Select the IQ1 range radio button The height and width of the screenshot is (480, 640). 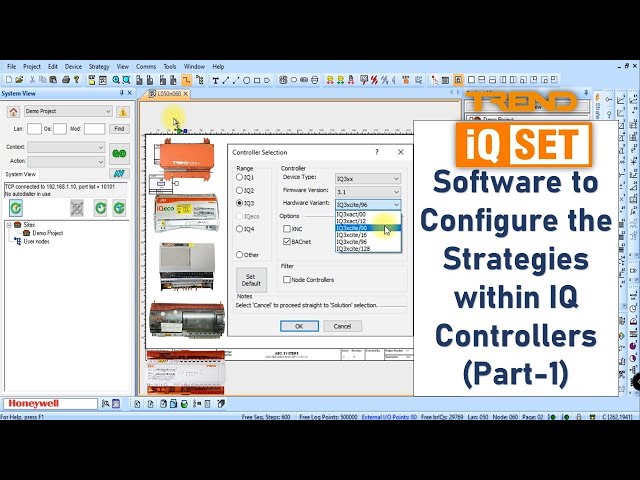(x=240, y=177)
